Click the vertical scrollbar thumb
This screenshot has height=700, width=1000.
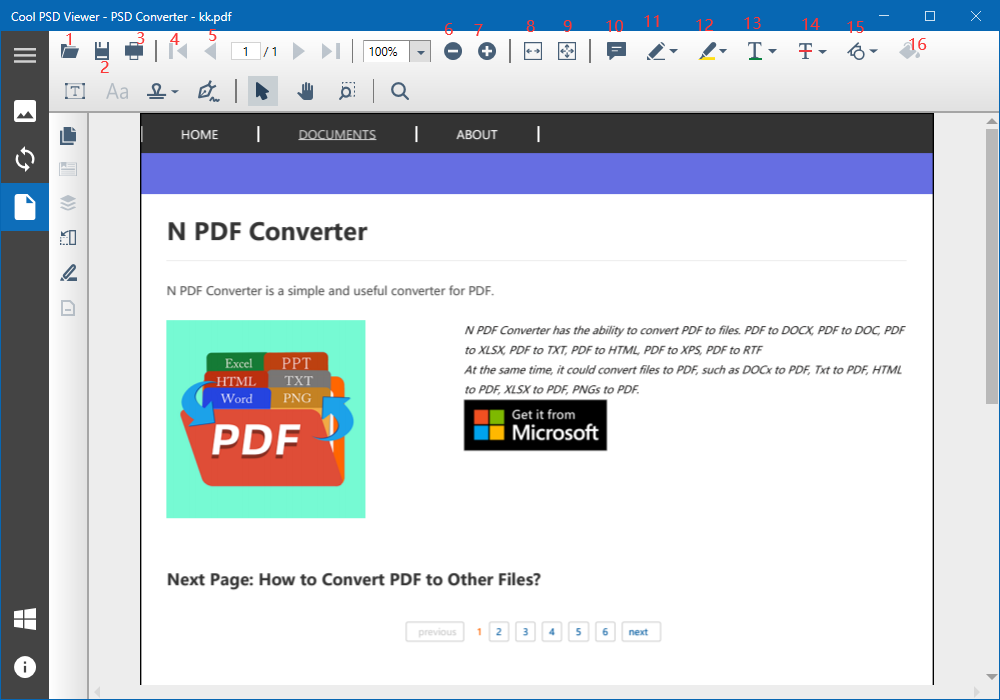click(x=991, y=266)
